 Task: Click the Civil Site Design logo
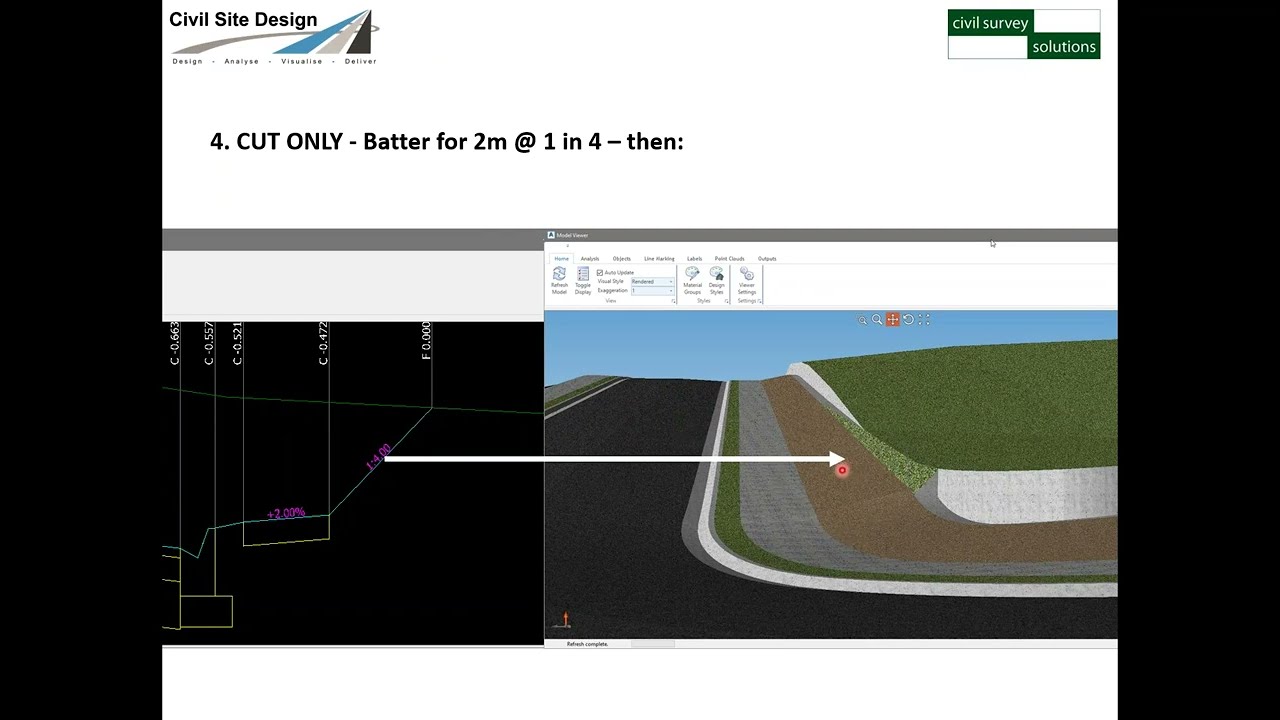point(274,38)
